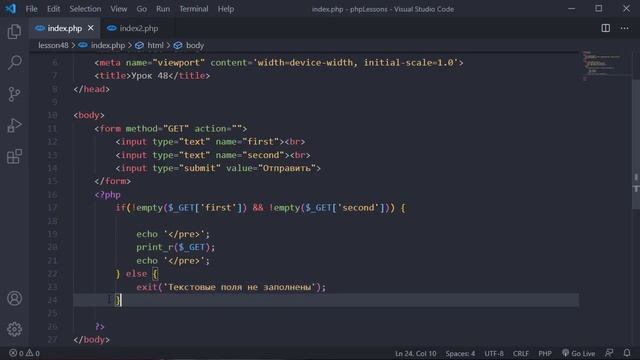Change encoding UTF-8
Image resolution: width=640 pixels, height=360 pixels.
click(x=494, y=353)
